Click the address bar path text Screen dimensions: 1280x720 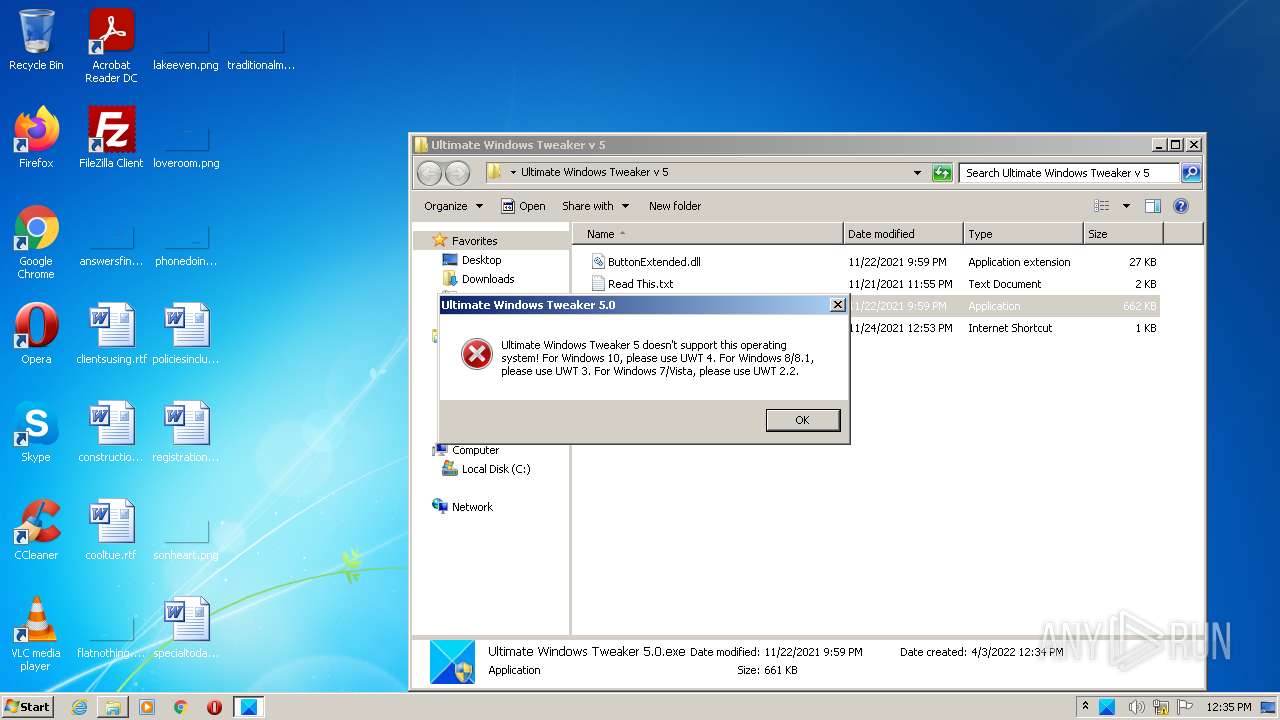594,173
